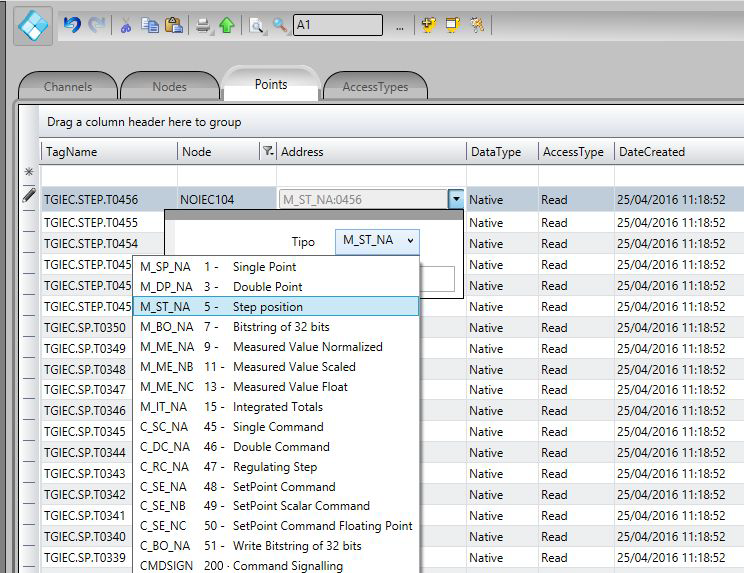Switch to the Channels tab
The height and width of the screenshot is (573, 744).
coord(68,87)
